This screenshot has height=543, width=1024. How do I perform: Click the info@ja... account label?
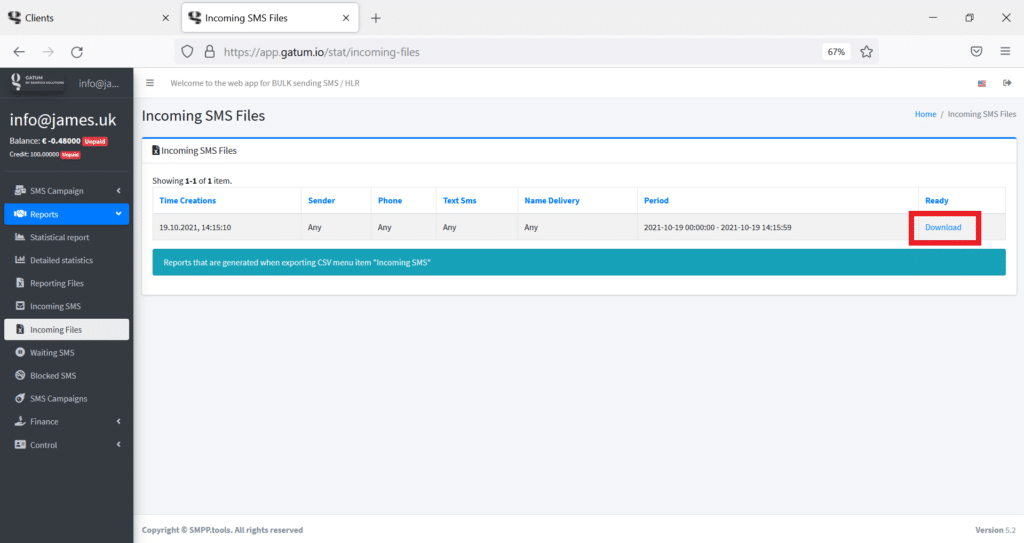coord(99,83)
